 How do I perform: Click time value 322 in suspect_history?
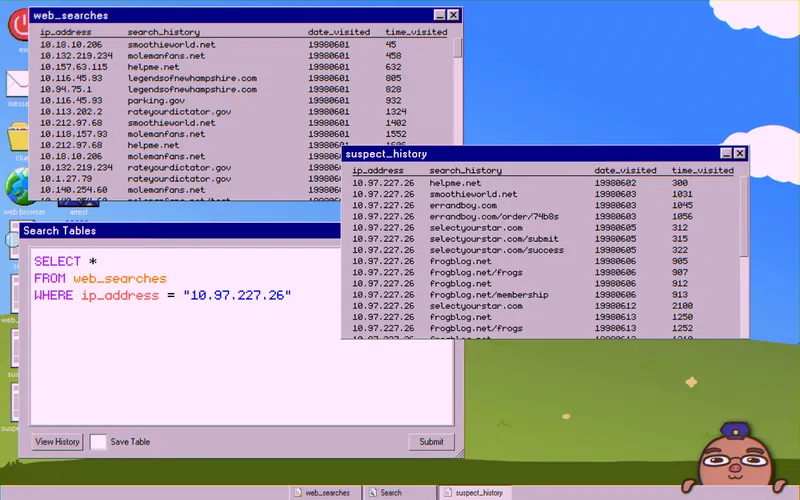point(680,251)
